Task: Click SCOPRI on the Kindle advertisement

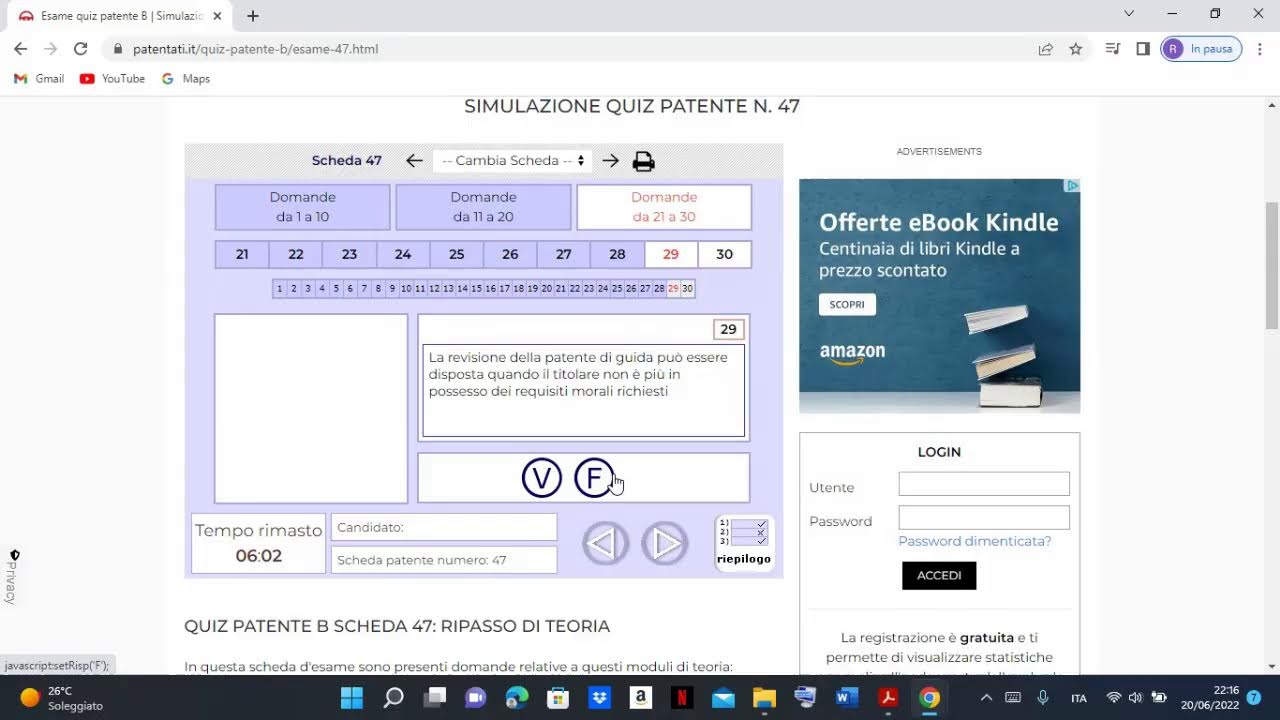Action: coord(847,304)
